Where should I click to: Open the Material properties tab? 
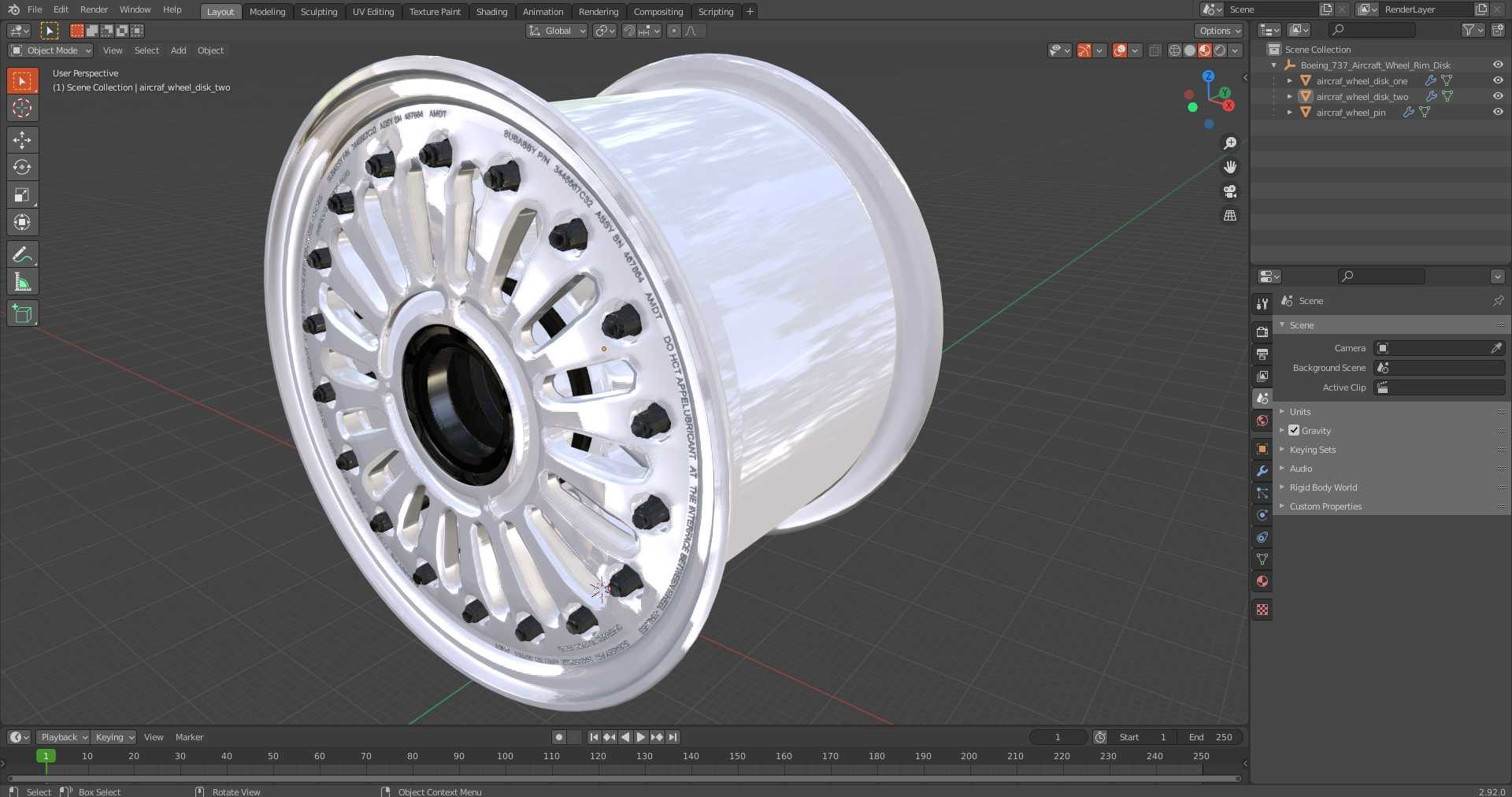pos(1262,581)
